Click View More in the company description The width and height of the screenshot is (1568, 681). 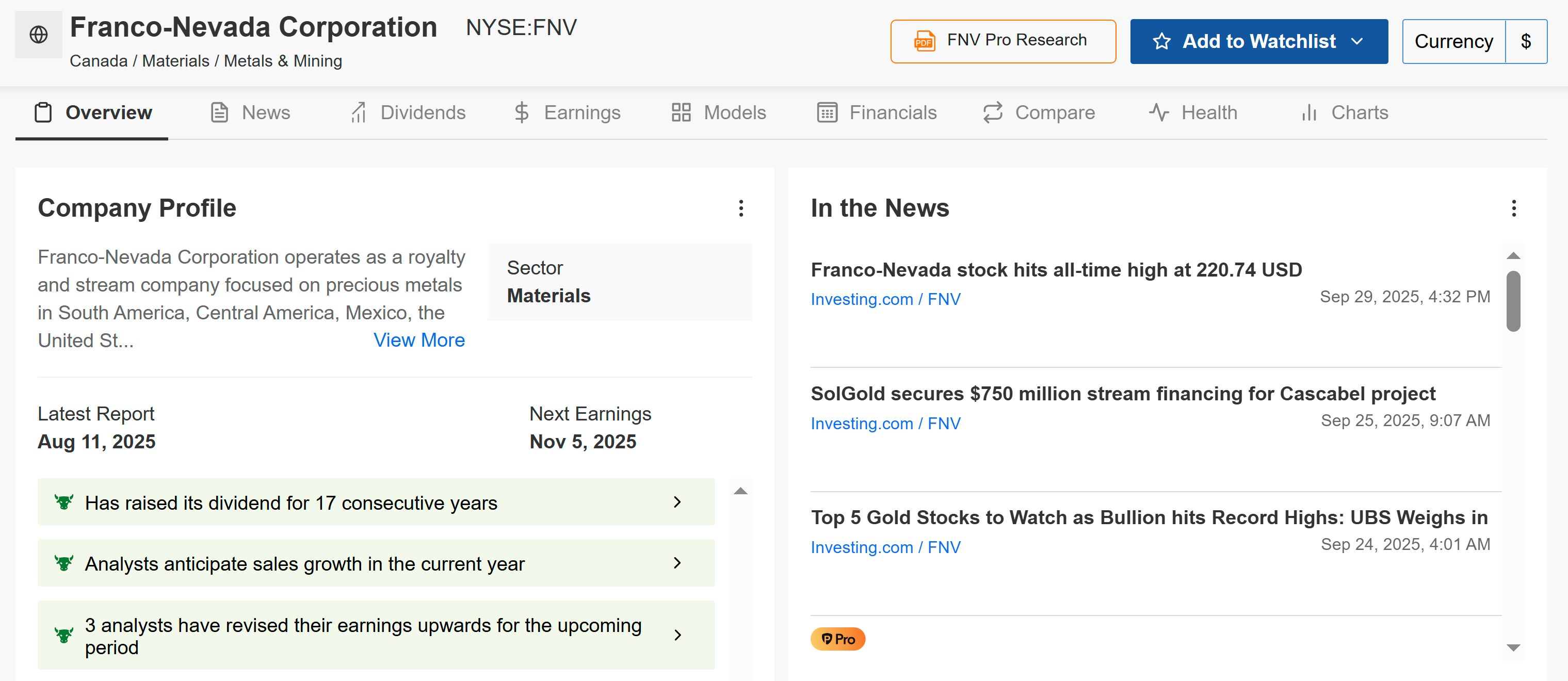(x=419, y=340)
